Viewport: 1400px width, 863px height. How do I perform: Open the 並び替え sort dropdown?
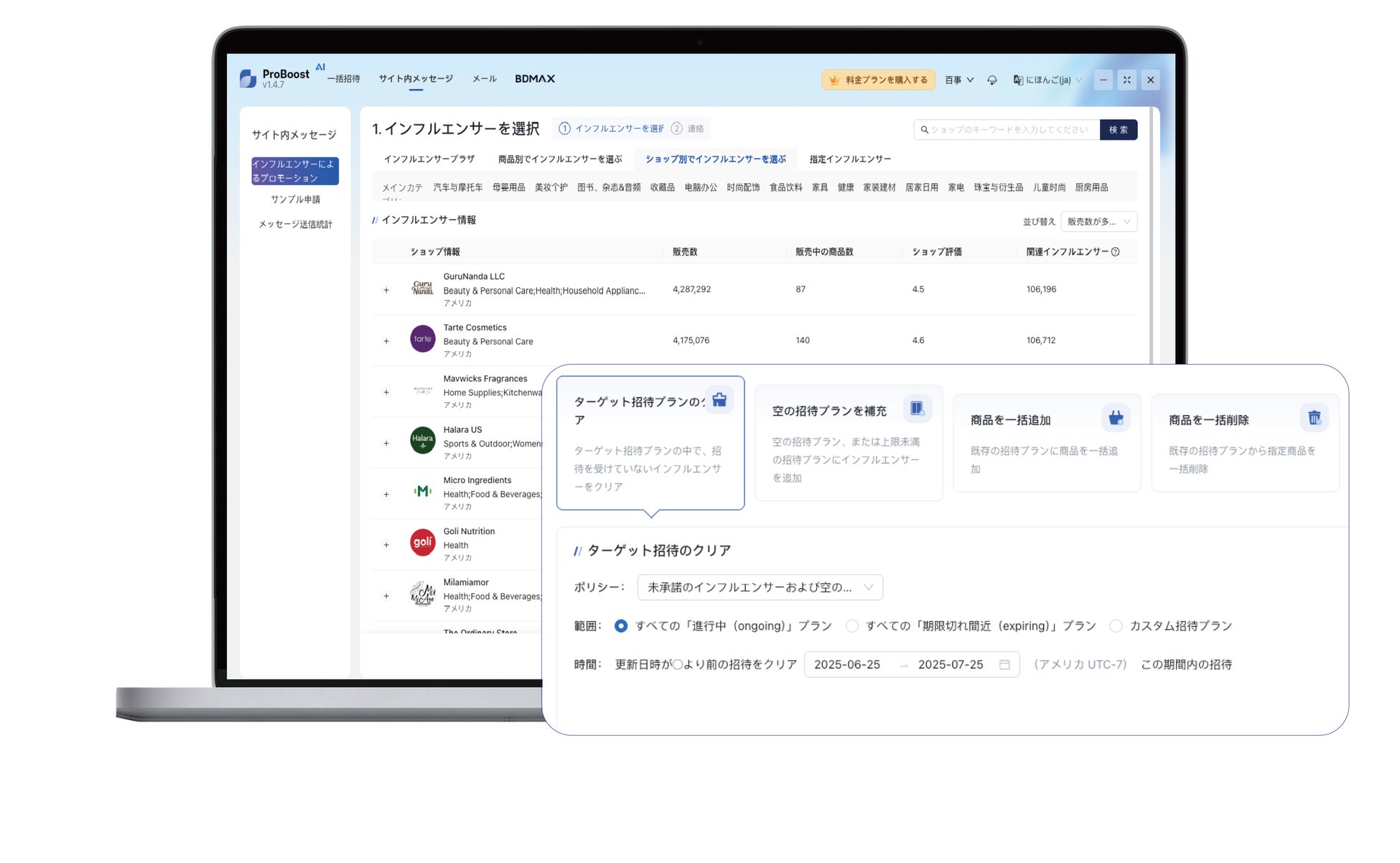pyautogui.click(x=1098, y=222)
